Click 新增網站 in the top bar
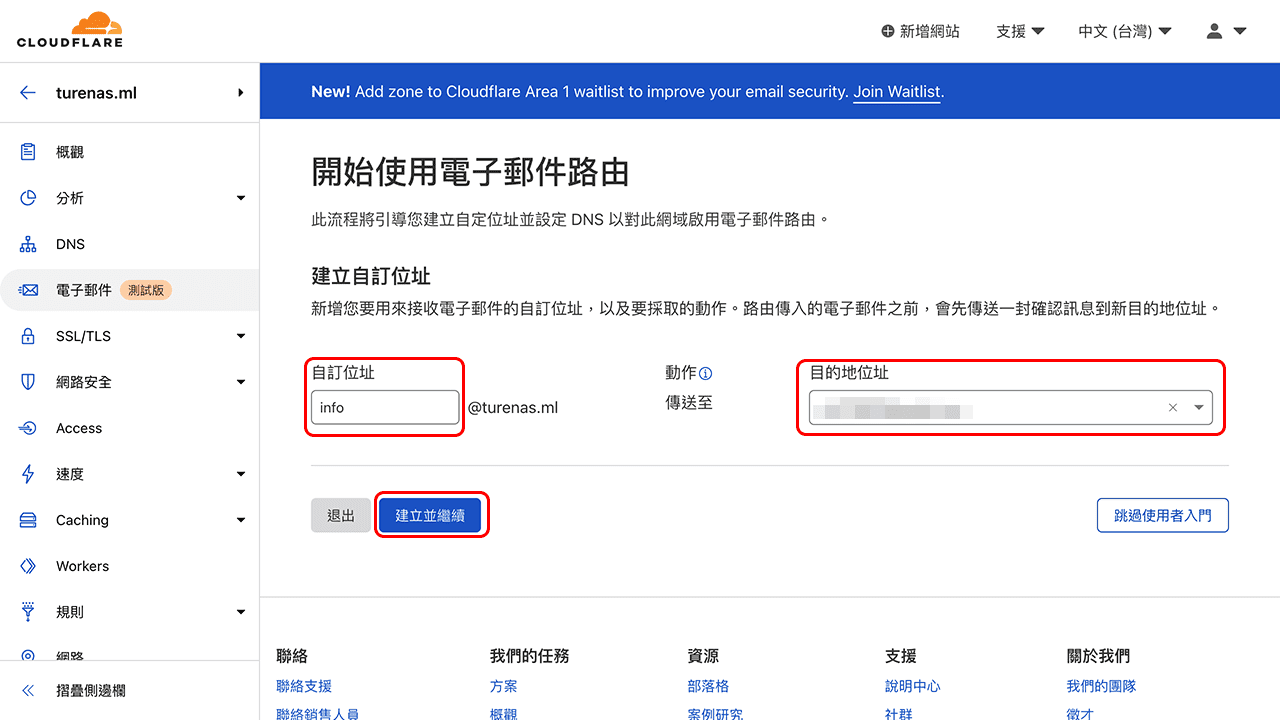 pos(920,31)
